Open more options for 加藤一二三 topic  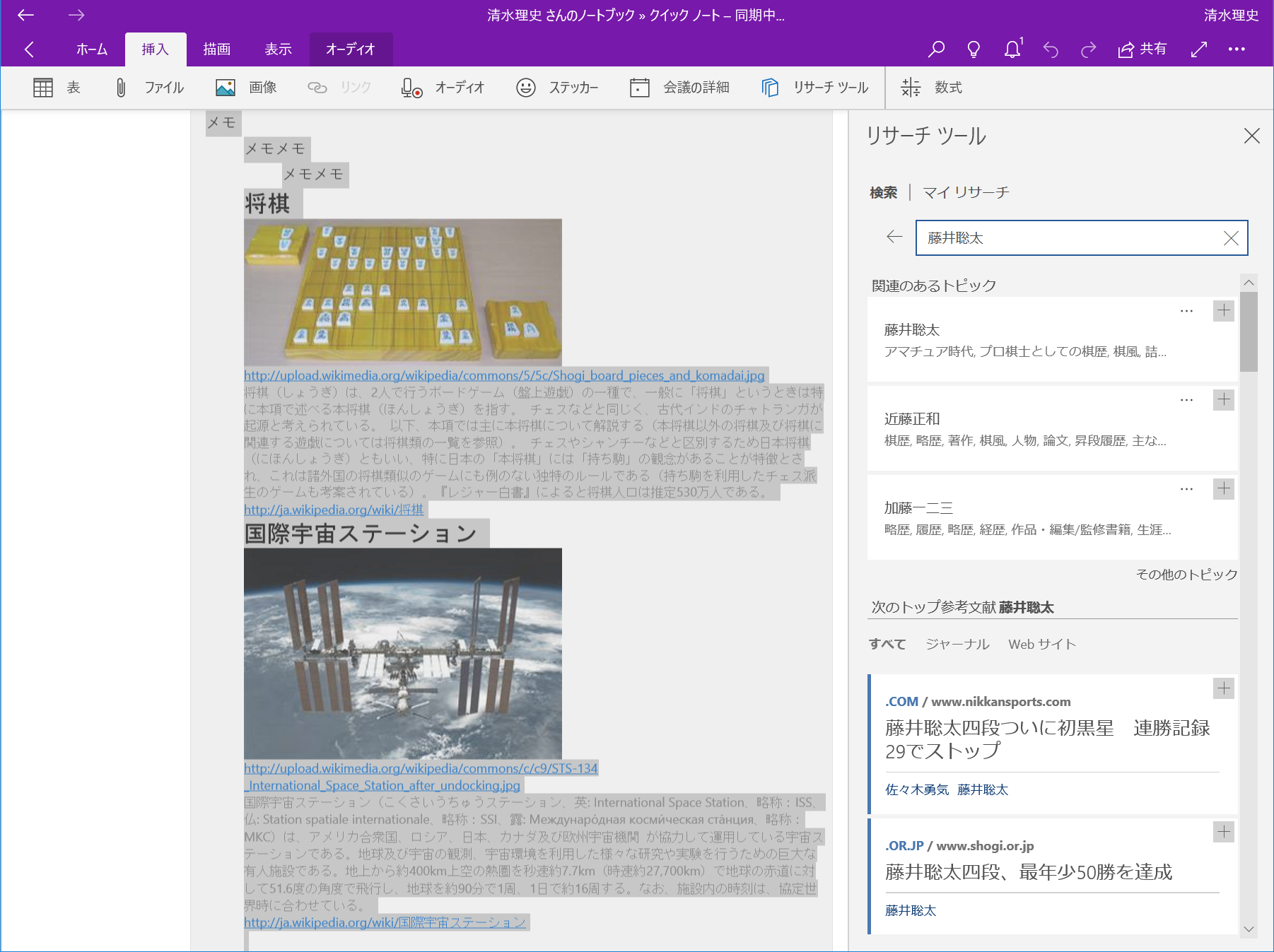tap(1185, 488)
